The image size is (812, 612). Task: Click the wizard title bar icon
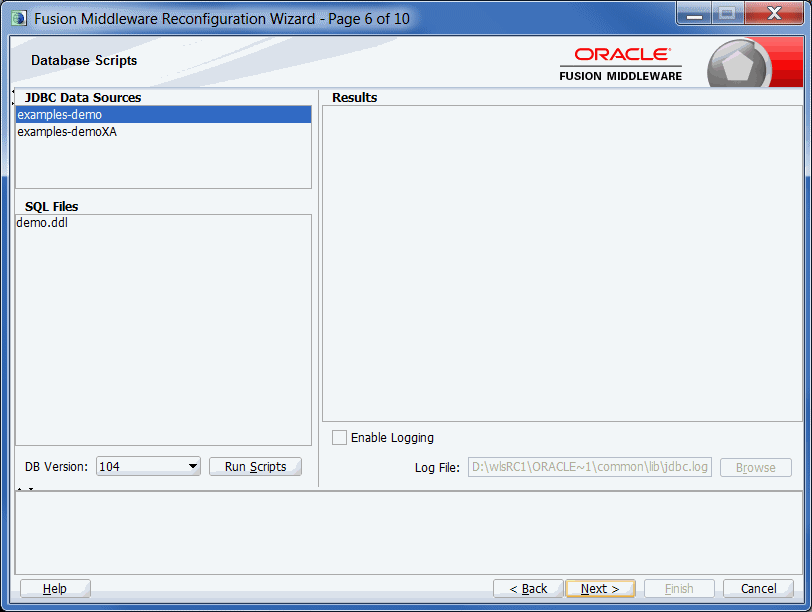19,19
